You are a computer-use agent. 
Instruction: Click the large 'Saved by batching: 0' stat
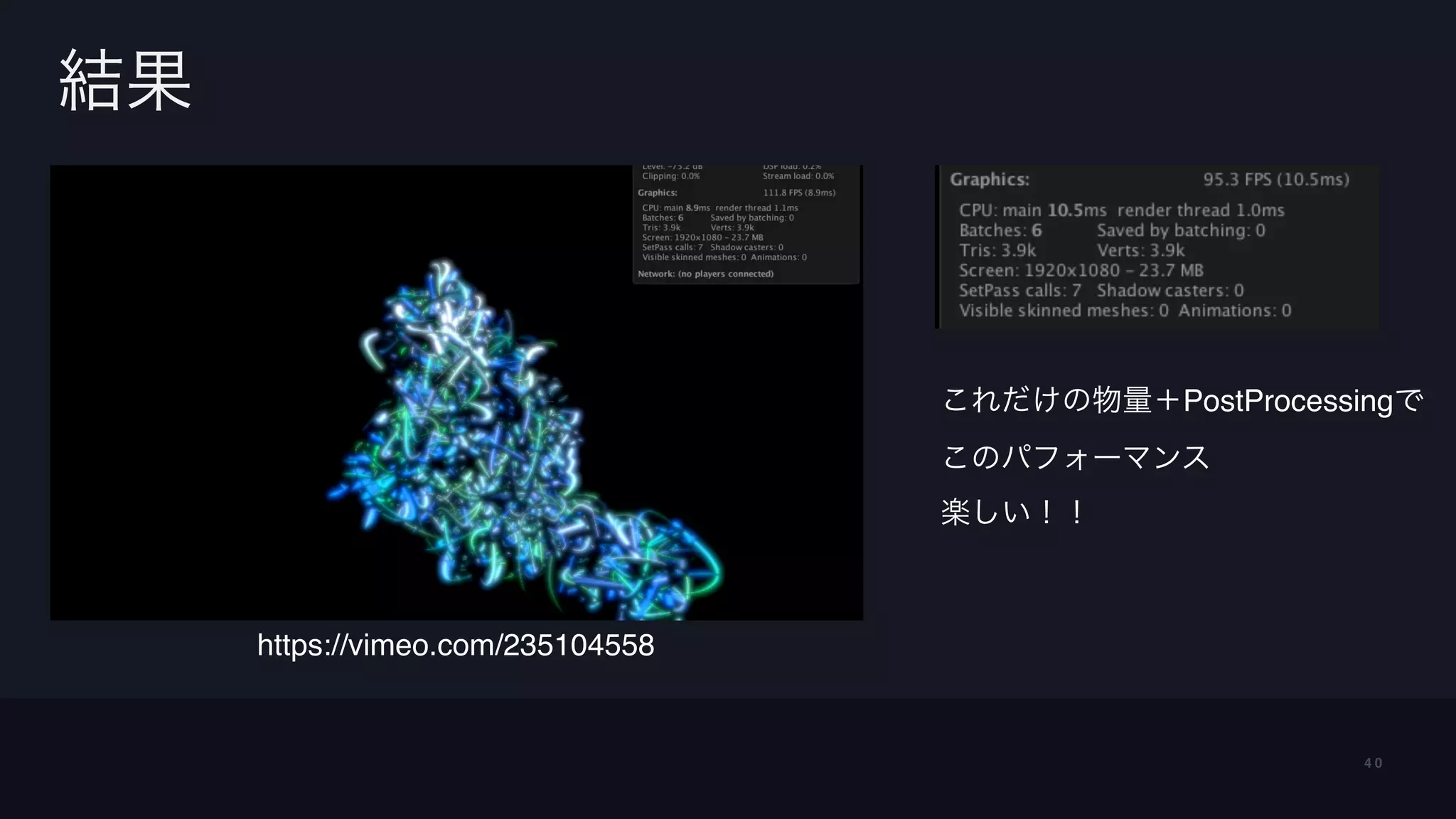point(1180,230)
